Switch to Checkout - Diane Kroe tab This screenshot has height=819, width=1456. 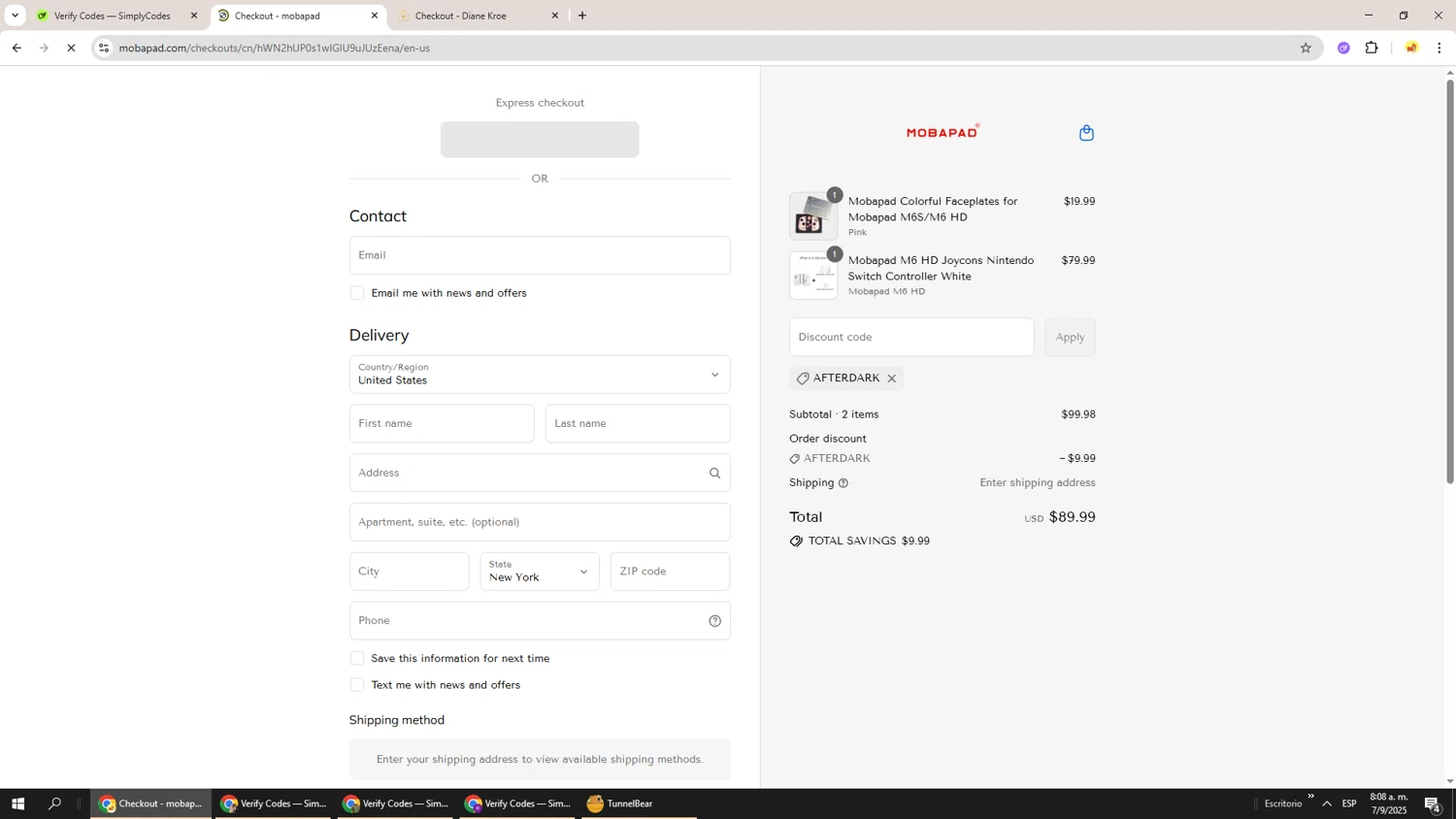click(x=476, y=16)
